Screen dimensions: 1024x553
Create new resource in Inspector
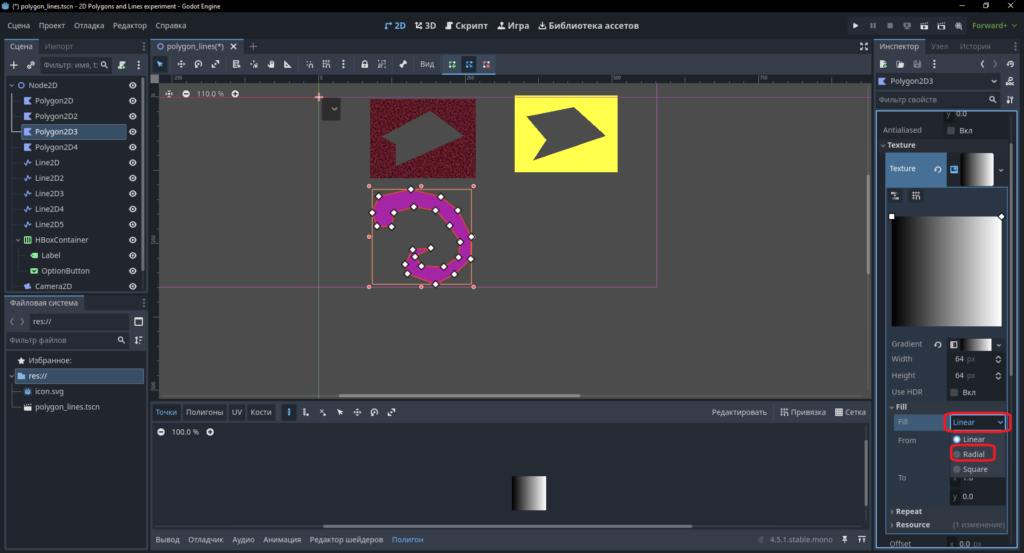click(883, 64)
